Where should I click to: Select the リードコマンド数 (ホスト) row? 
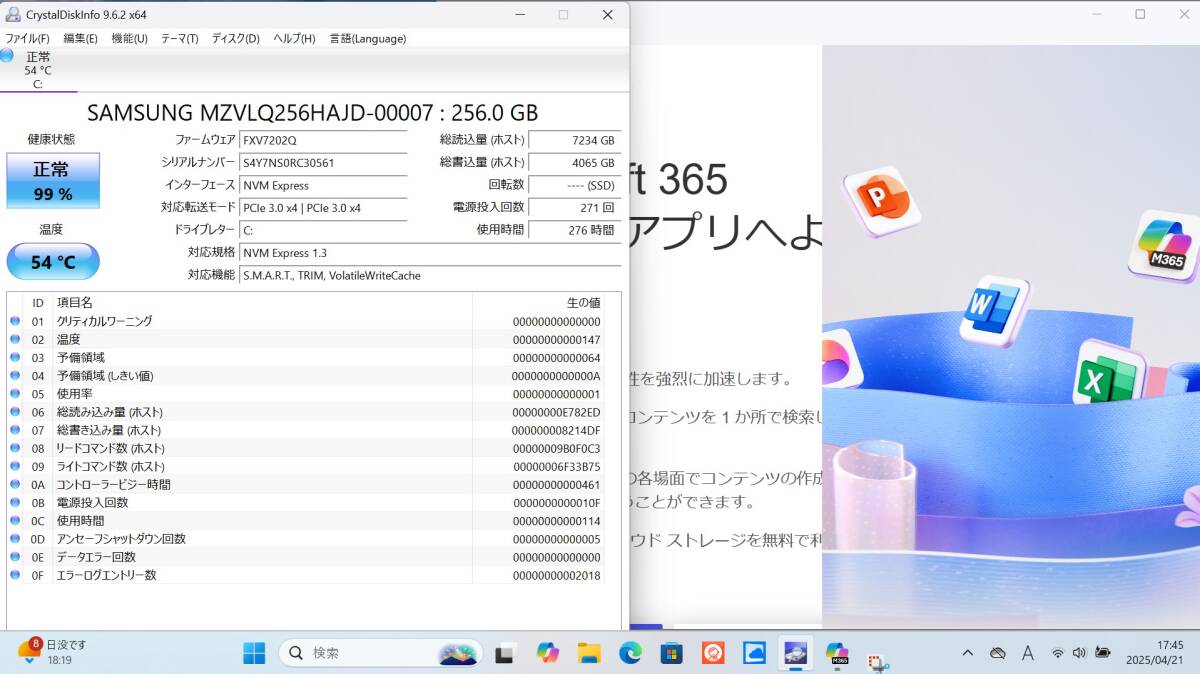pos(305,448)
